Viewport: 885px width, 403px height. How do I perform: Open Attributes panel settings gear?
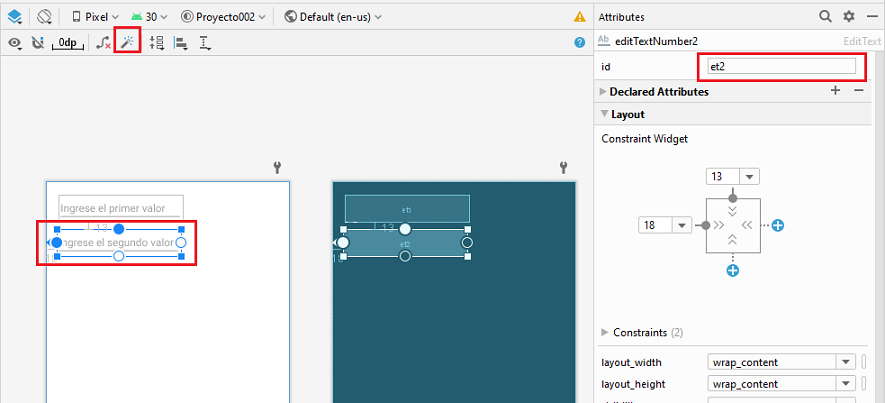[849, 17]
